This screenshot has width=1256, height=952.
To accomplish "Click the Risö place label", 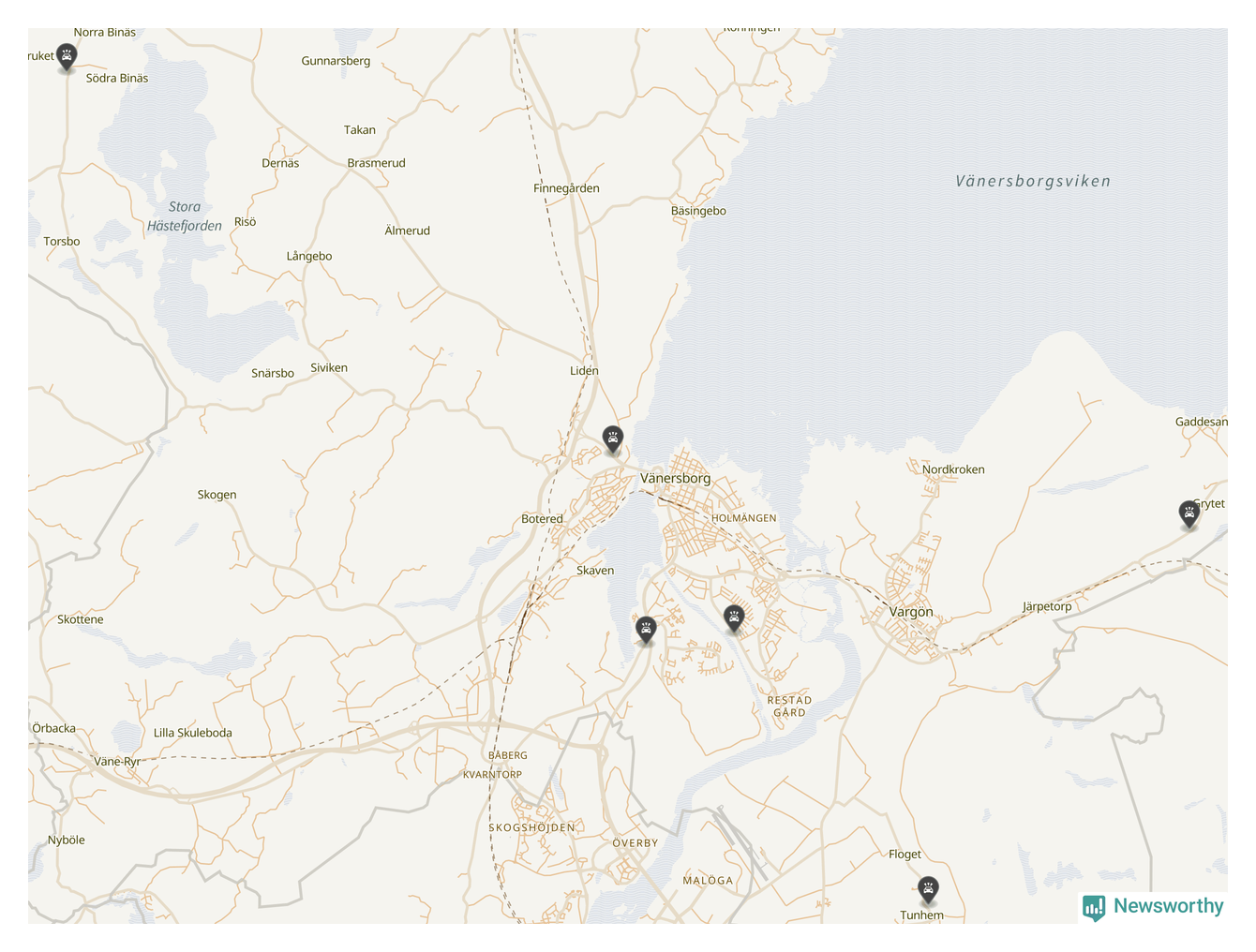I will click(245, 222).
